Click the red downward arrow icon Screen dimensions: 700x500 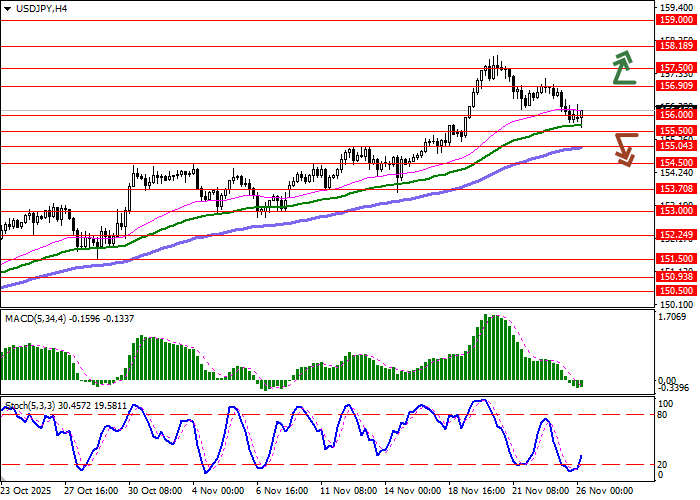(x=626, y=149)
